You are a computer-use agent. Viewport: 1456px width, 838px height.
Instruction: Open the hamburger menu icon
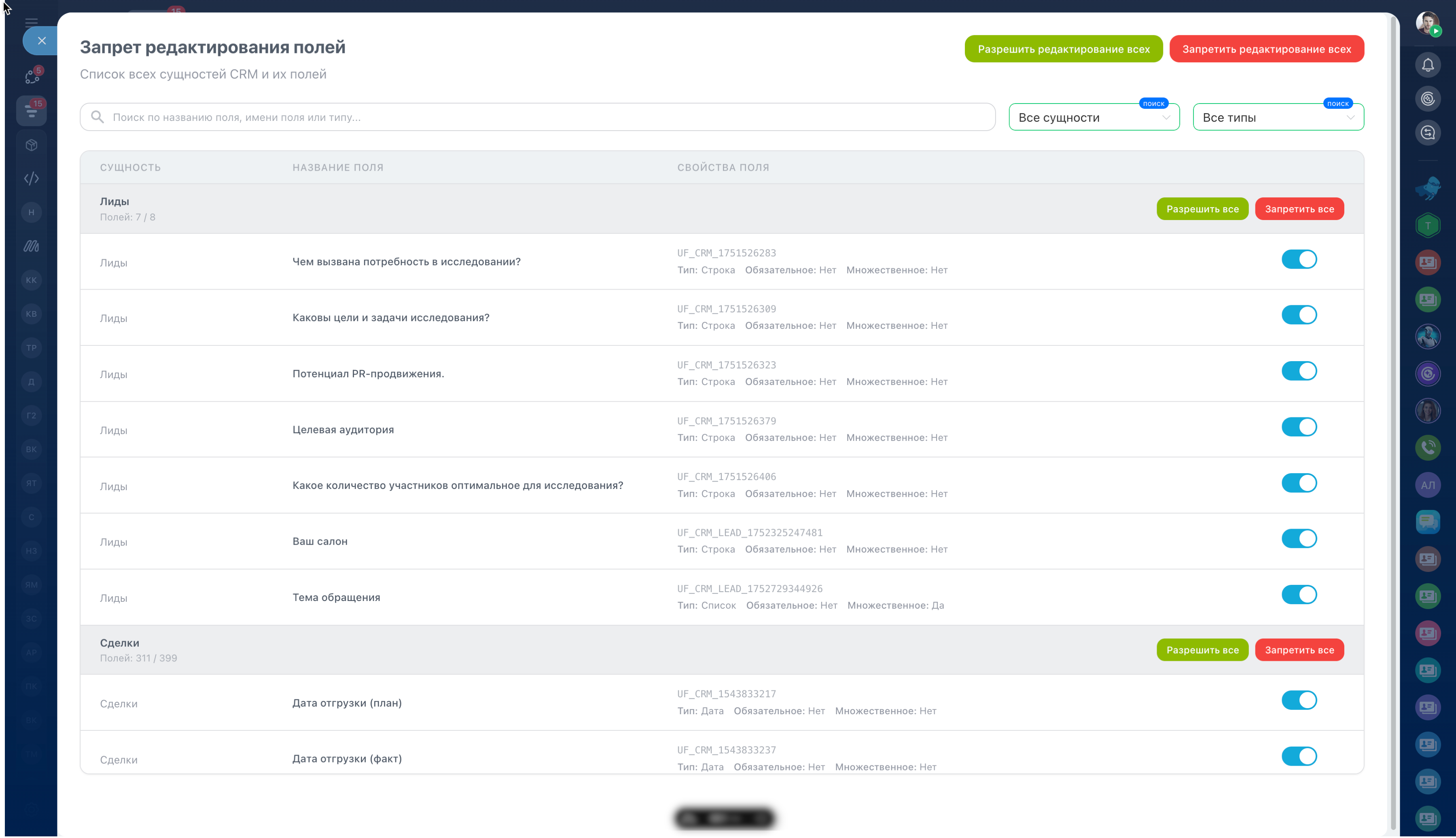coord(32,22)
